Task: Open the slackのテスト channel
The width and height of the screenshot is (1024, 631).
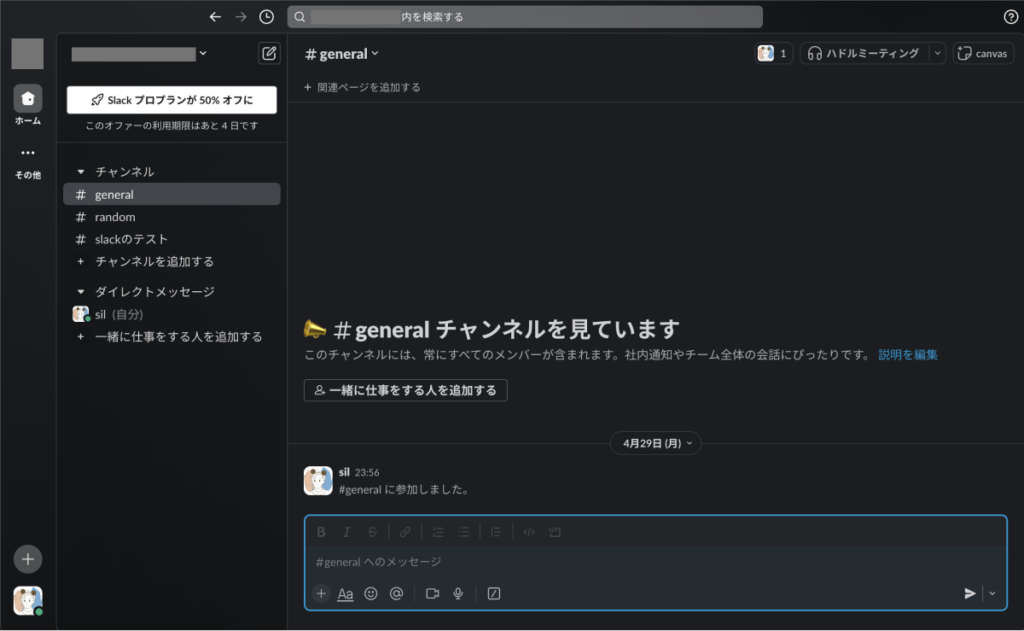Action: coord(131,239)
